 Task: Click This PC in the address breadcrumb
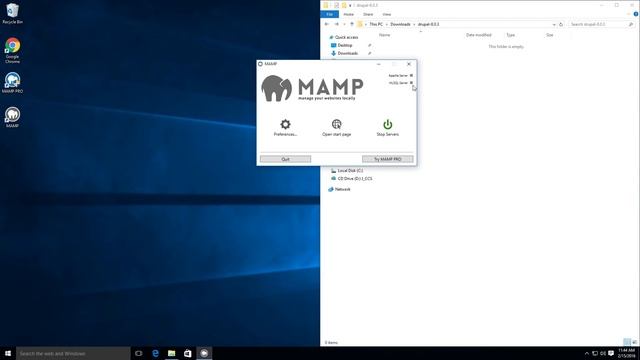point(376,24)
